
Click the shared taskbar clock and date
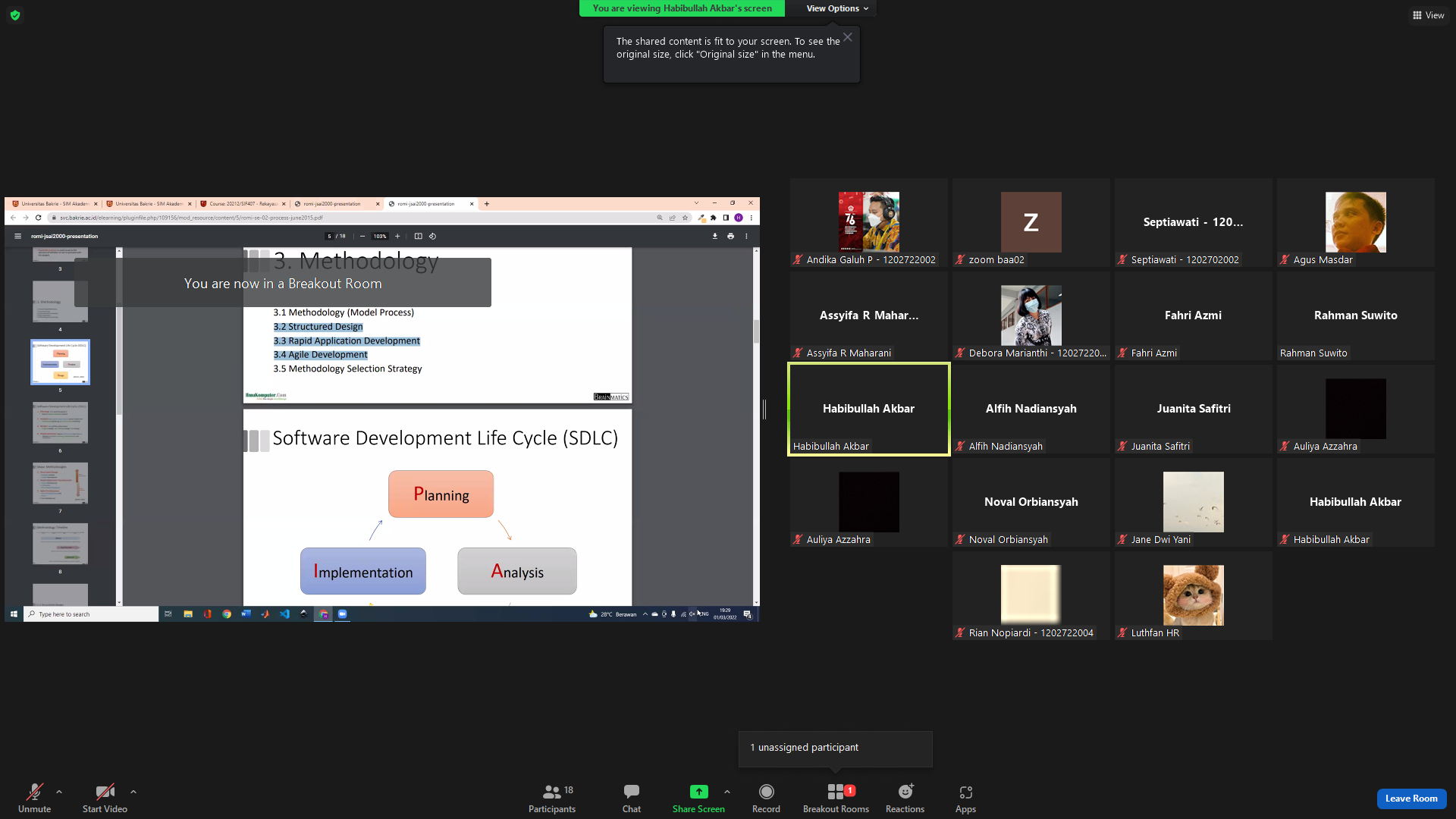coord(725,614)
